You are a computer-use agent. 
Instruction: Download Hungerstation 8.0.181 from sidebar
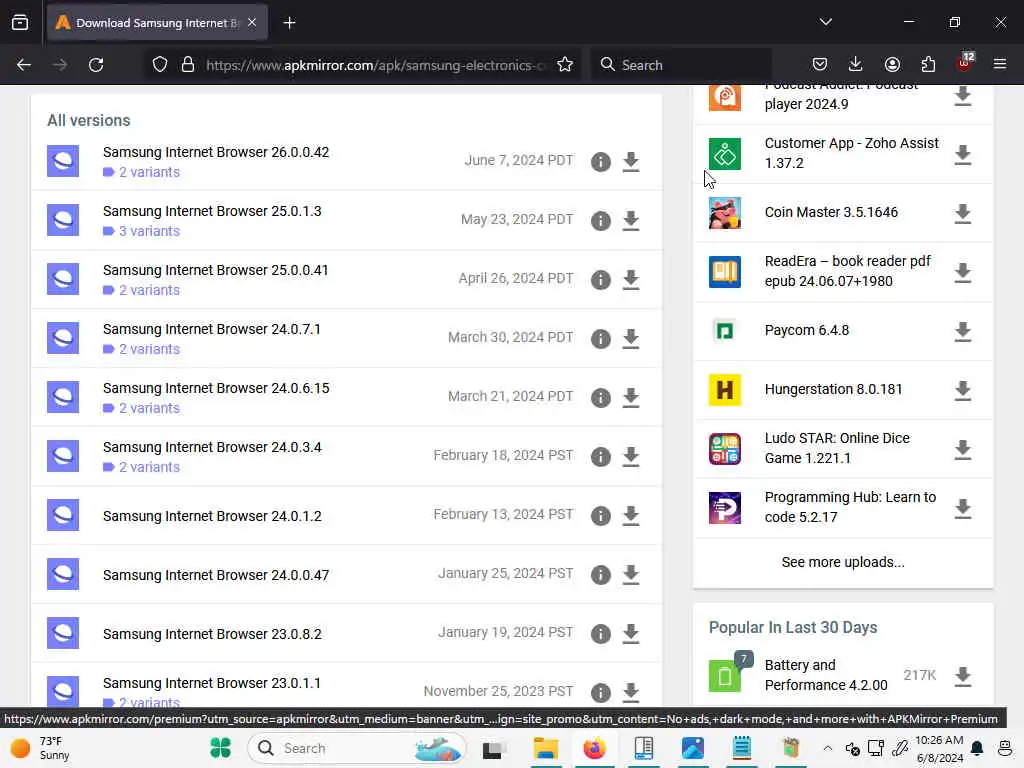[962, 391]
